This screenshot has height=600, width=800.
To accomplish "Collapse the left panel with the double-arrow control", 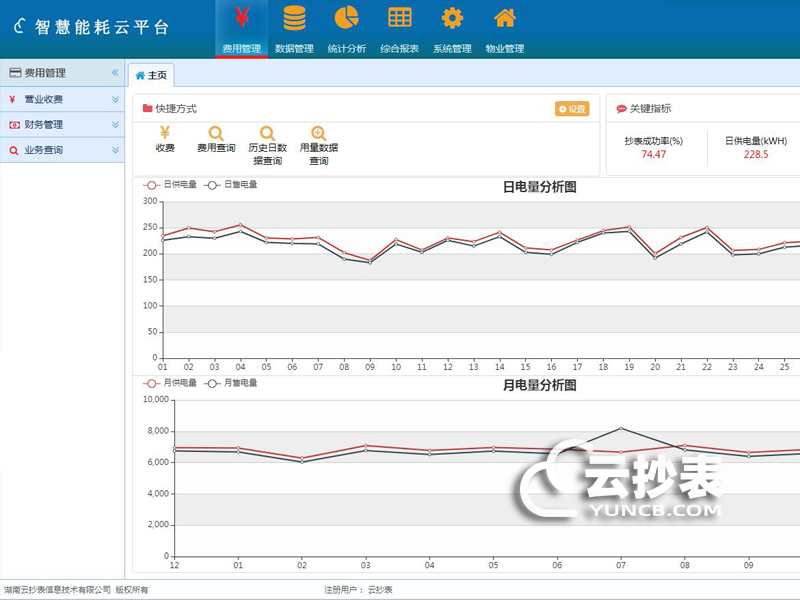I will [113, 71].
